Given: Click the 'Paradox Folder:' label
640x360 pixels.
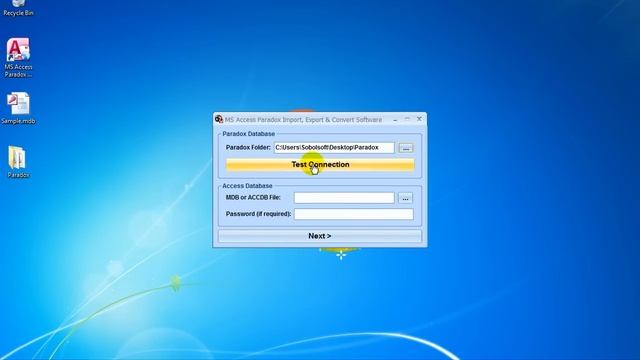Looking at the screenshot, I should [x=248, y=147].
